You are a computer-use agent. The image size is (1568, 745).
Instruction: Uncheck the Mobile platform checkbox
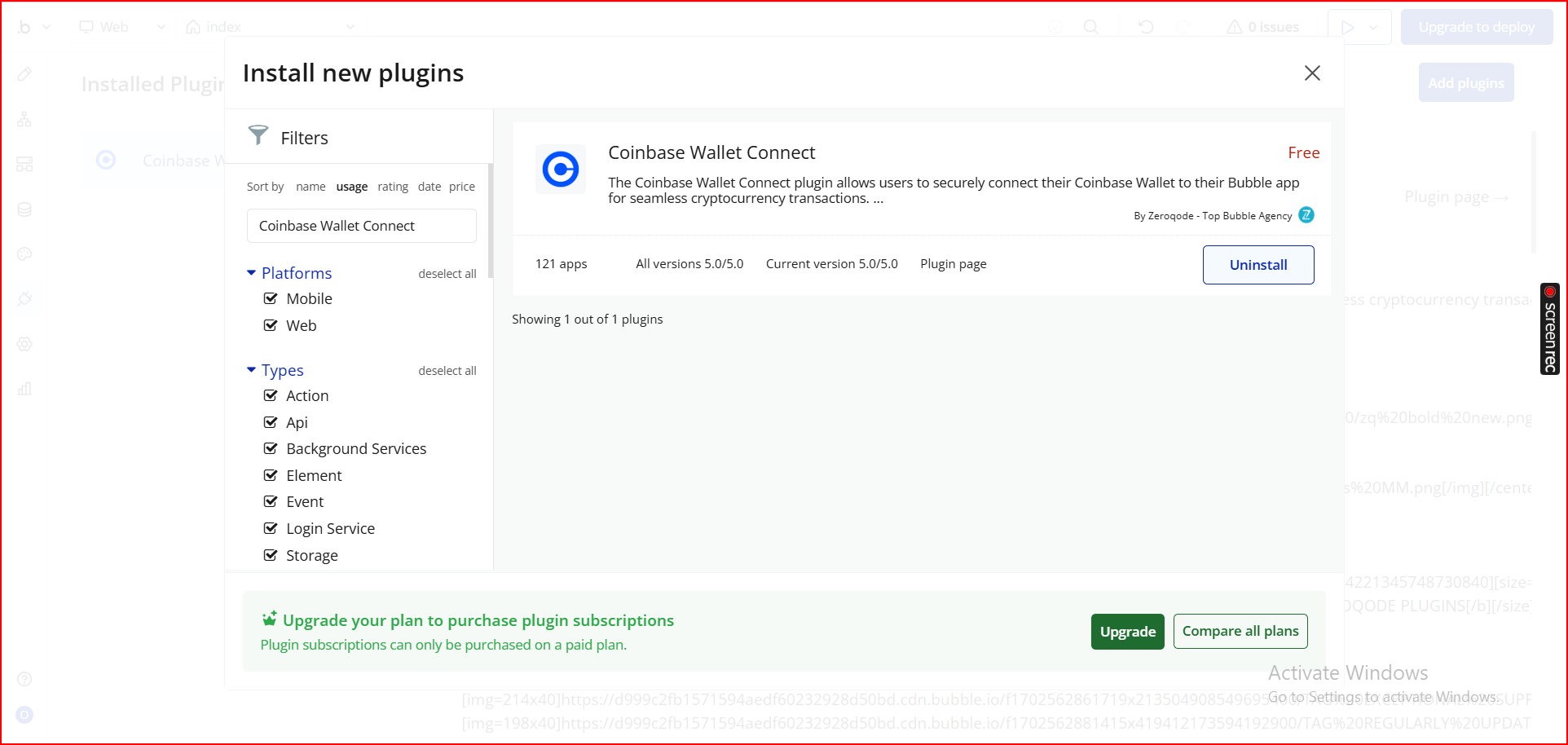(271, 298)
